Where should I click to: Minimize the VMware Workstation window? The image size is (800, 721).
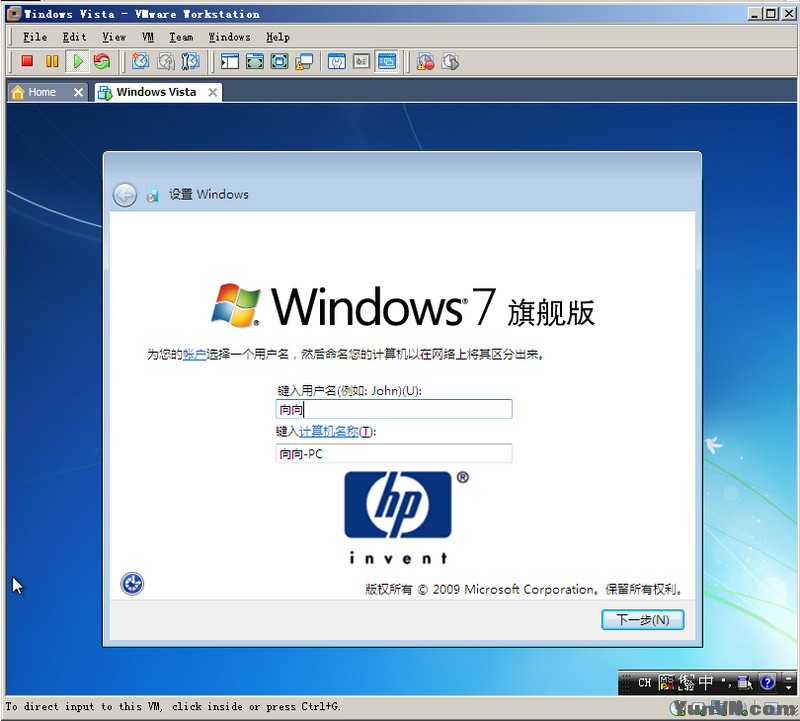(x=755, y=14)
